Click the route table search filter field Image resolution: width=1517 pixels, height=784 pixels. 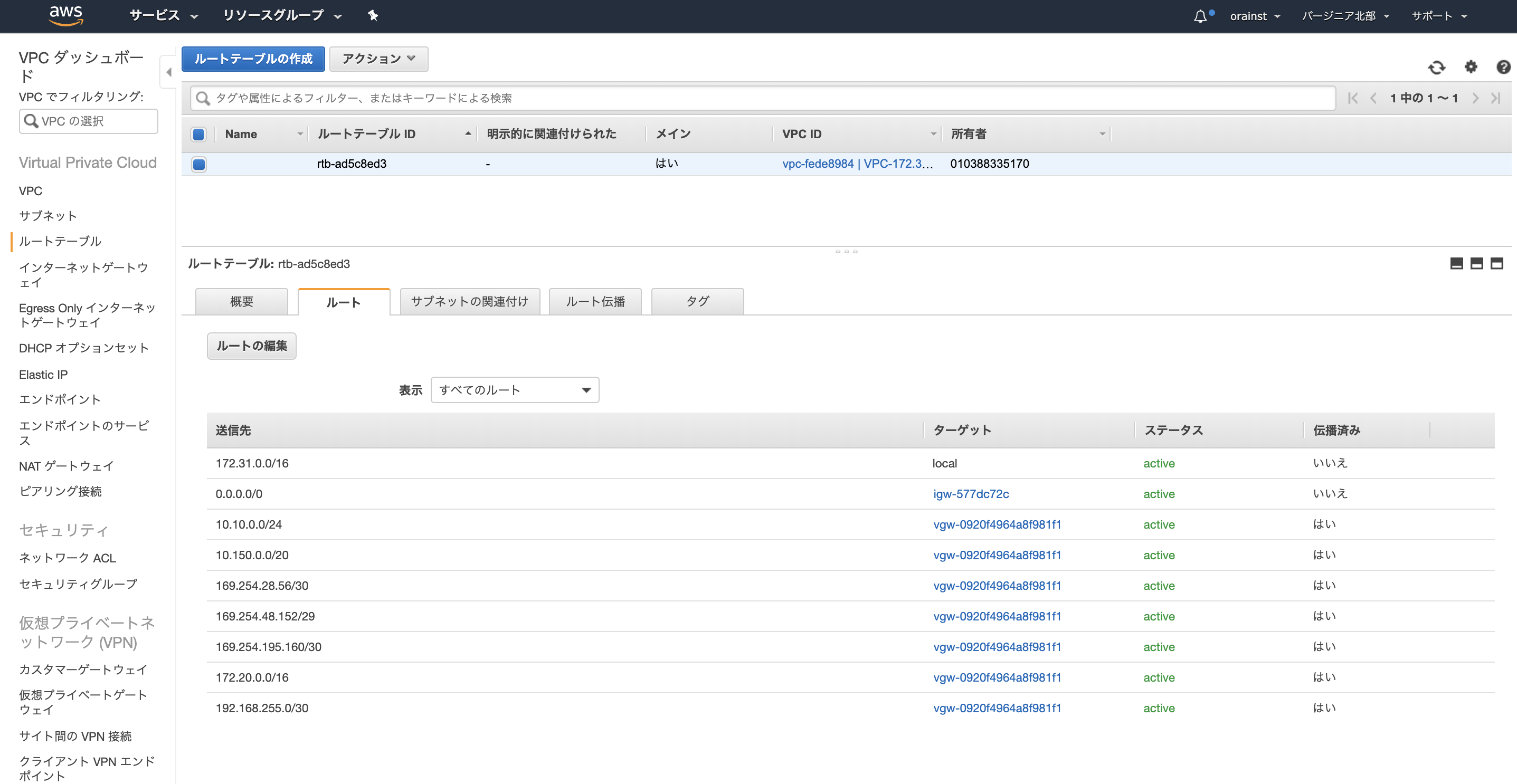point(762,98)
